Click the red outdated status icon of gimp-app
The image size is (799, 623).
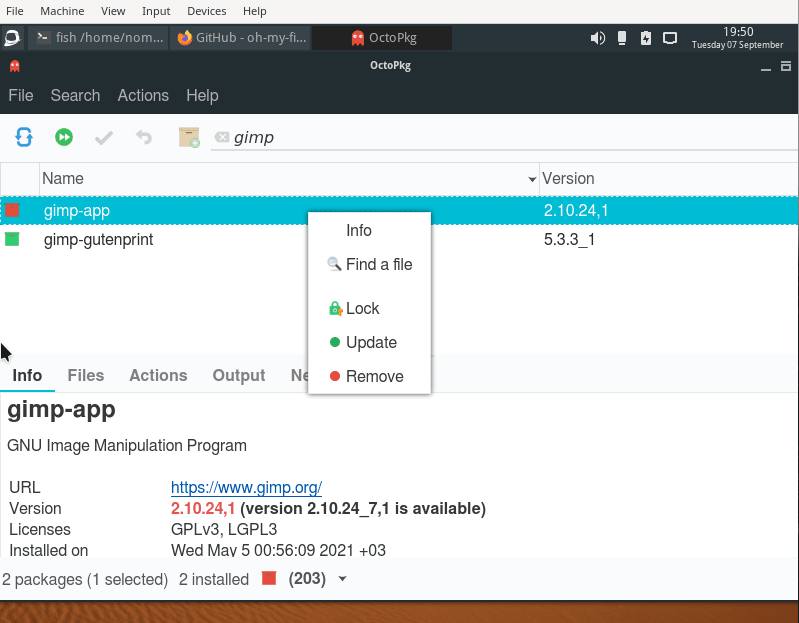(x=12, y=210)
